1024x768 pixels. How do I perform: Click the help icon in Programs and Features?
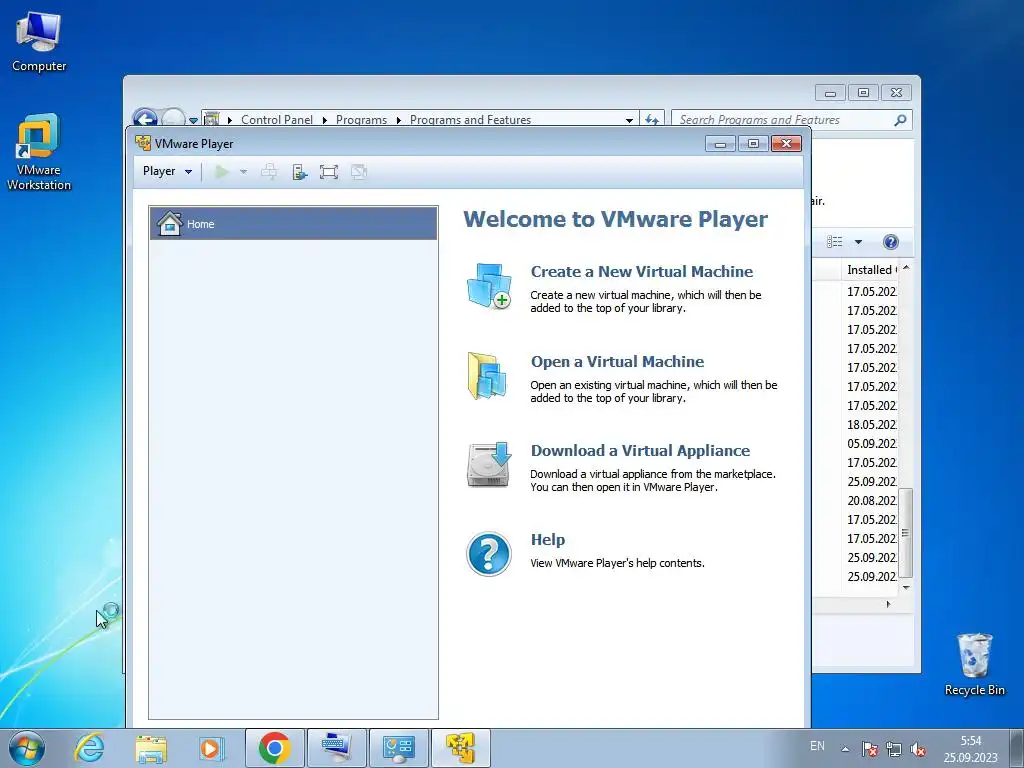tap(890, 242)
